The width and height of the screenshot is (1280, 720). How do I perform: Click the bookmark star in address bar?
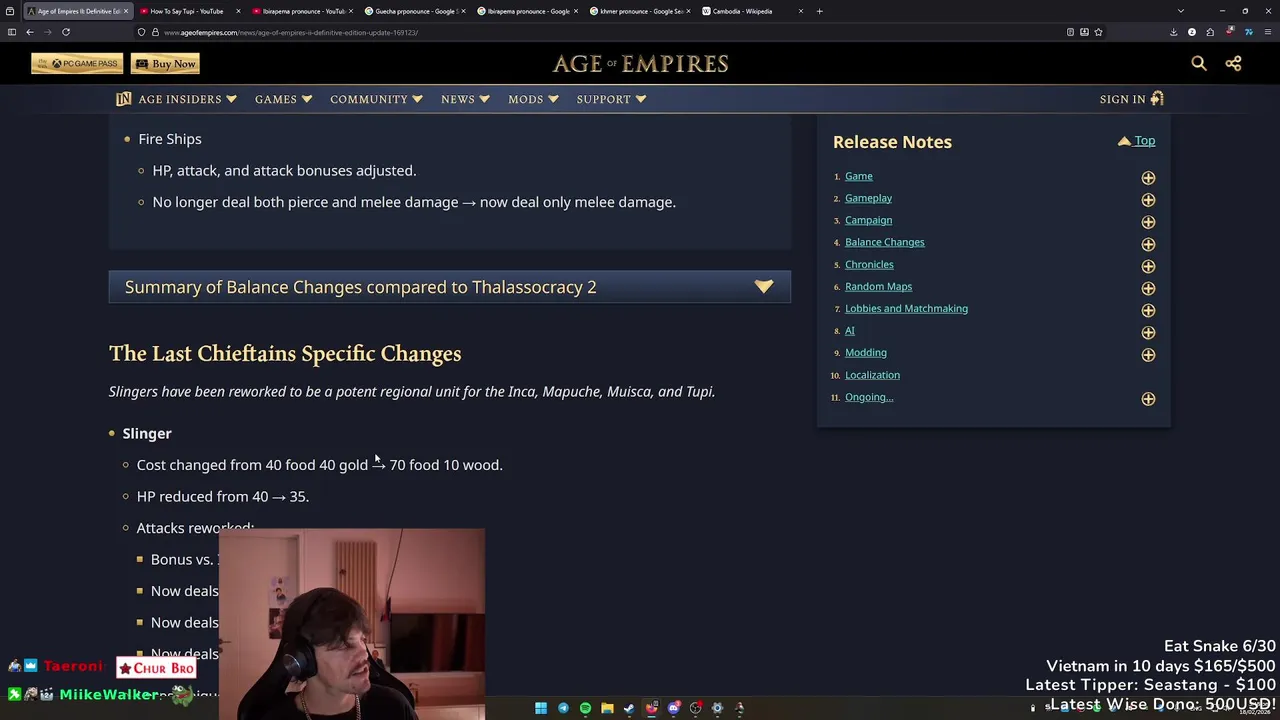(x=1098, y=32)
